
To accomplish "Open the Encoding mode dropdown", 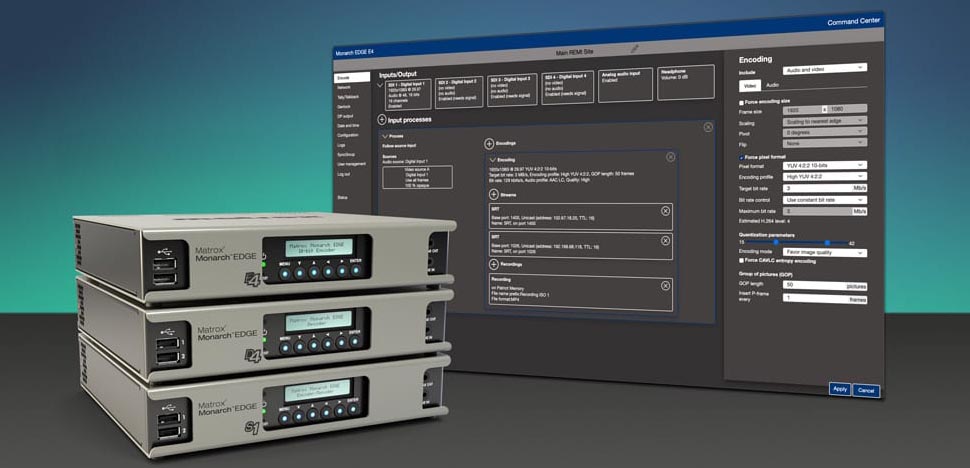I will (x=825, y=252).
